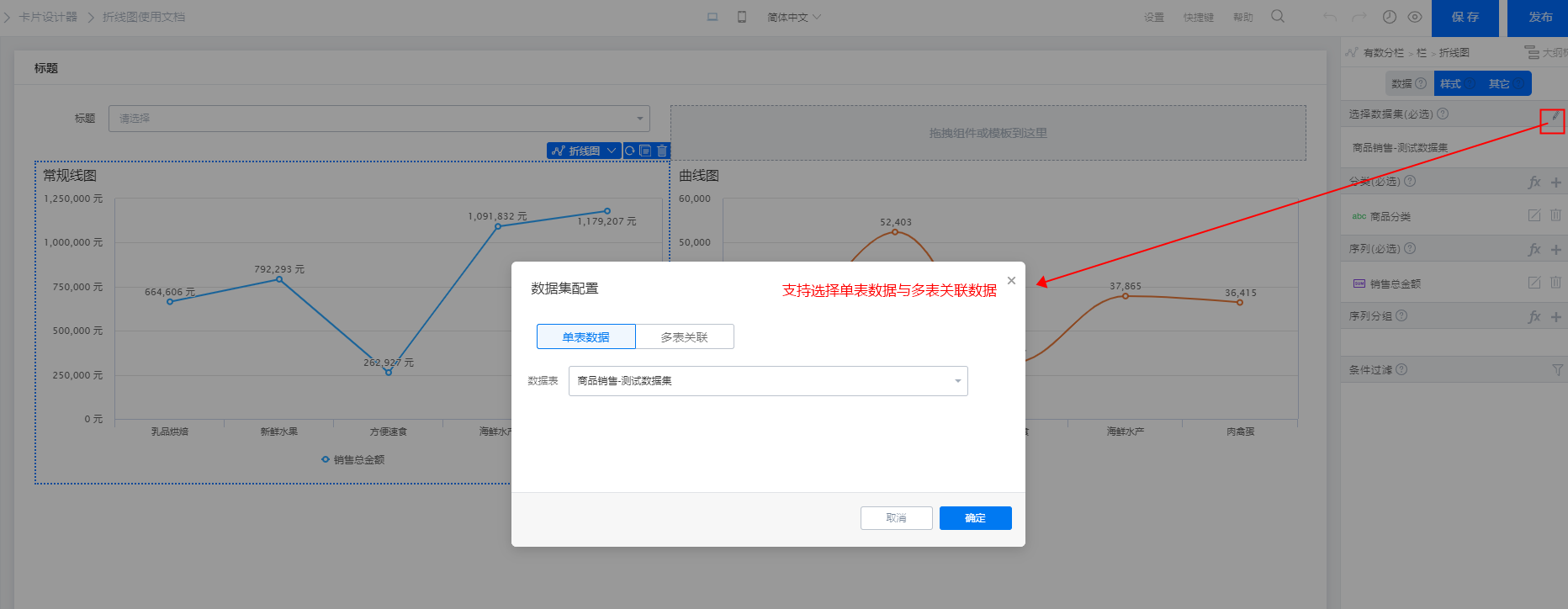
Task: Click plus icon in 序列(必选) row
Action: point(1555,249)
